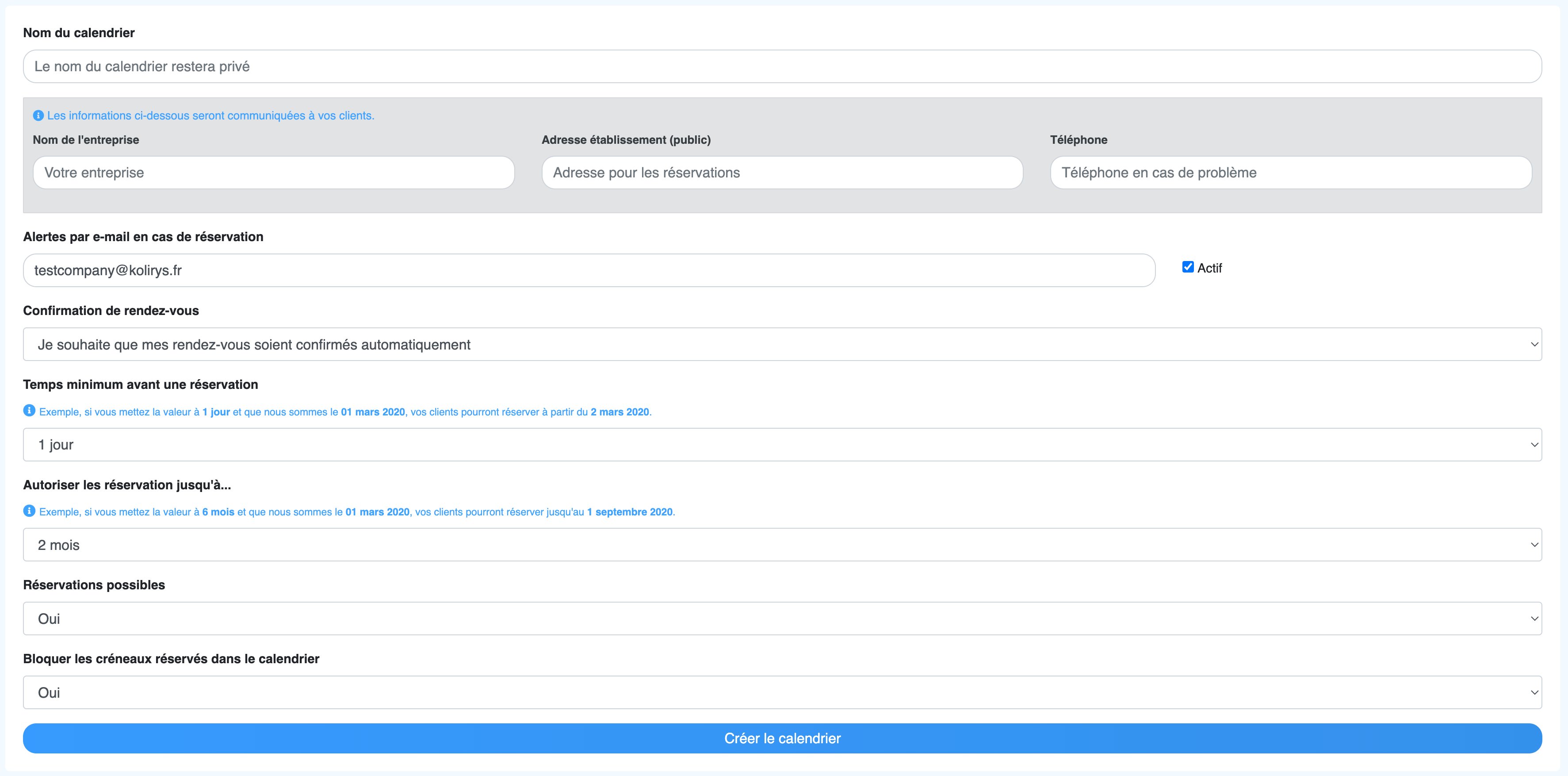Click the 'Téléphone en cas de problème' field
Screen dimensions: 1568x776
[x=1290, y=173]
